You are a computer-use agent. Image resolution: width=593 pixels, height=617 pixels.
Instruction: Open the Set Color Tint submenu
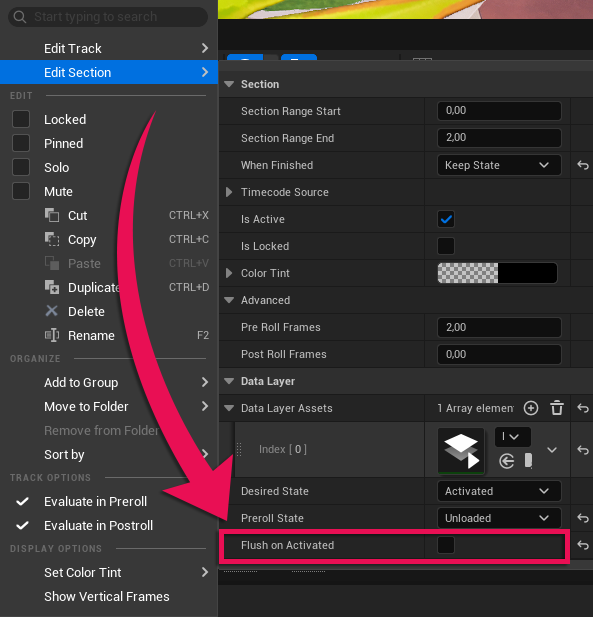coord(109,573)
